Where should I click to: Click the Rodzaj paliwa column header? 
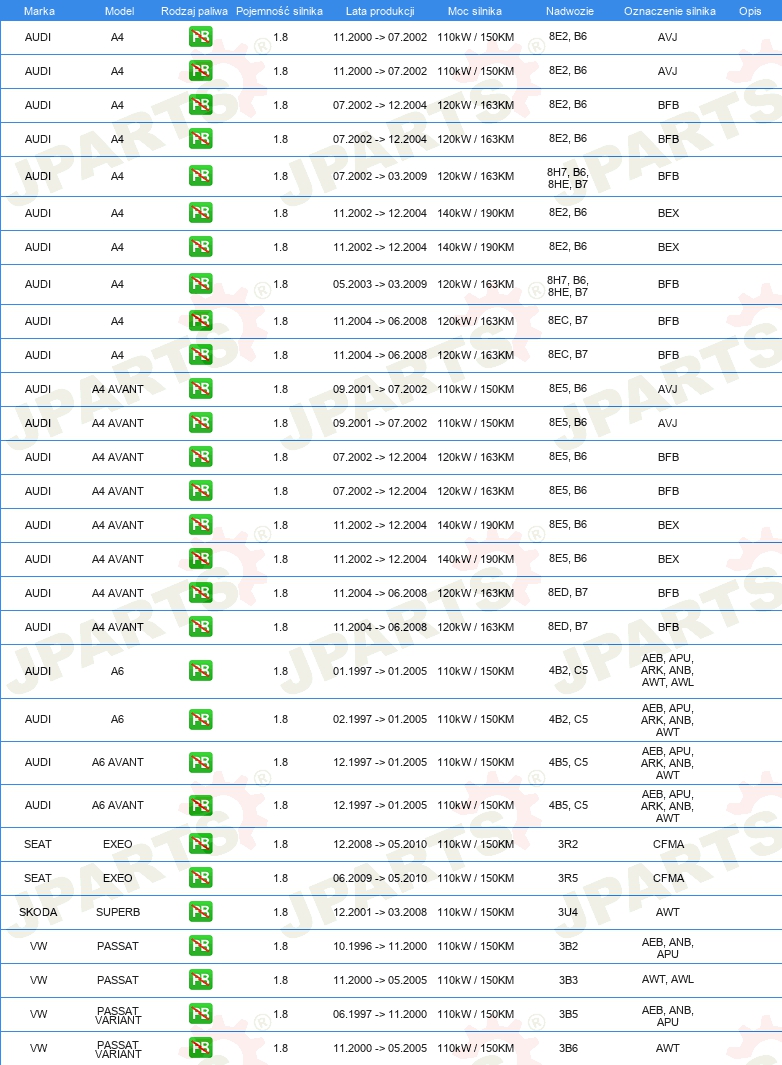(194, 11)
